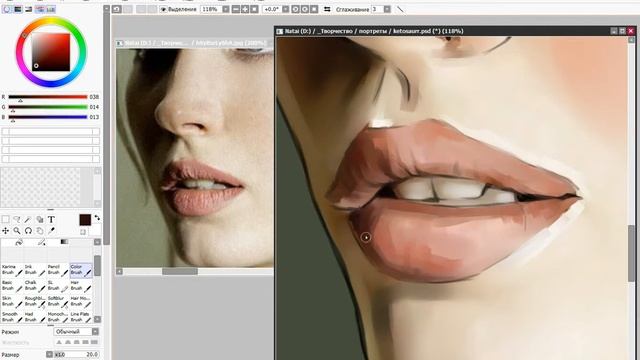
Task: Select the Zoom magnifier tool
Action: (17, 231)
